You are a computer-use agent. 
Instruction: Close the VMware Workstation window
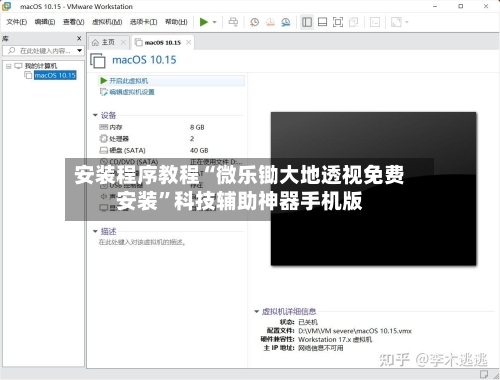coord(486,6)
